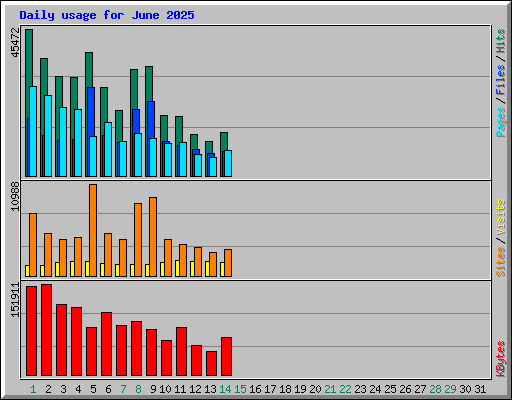
Task: Click the cyan Pages bar for day 6
Action: pos(108,149)
